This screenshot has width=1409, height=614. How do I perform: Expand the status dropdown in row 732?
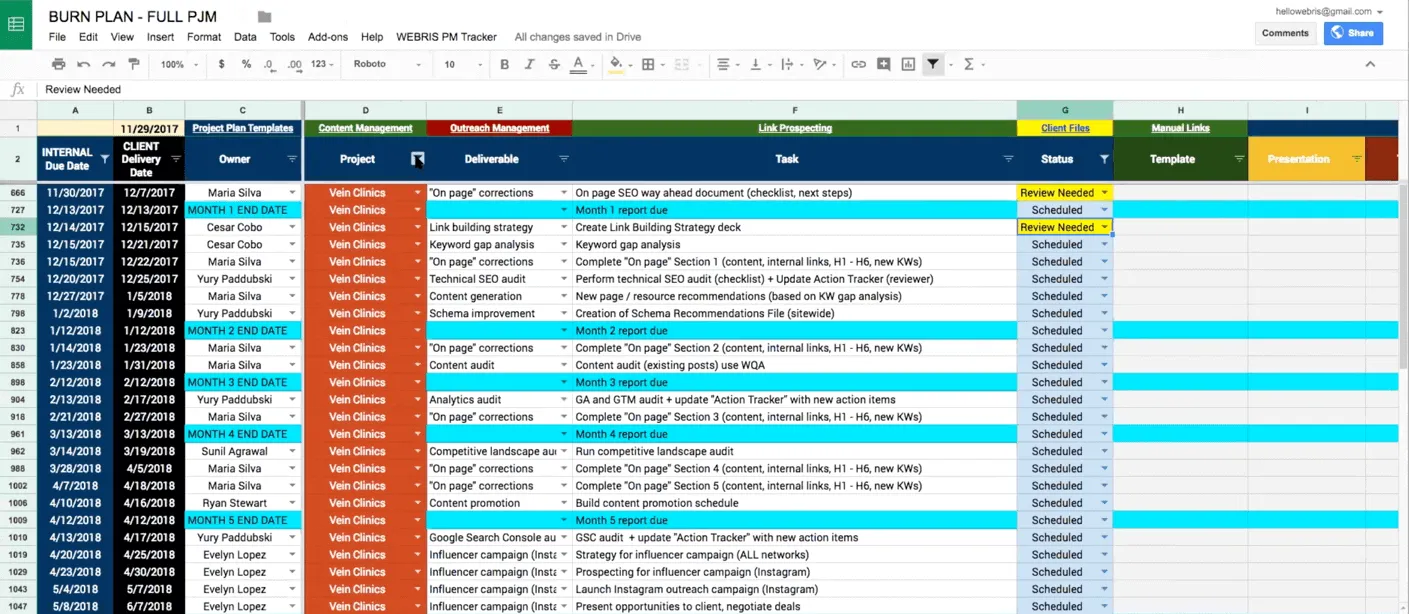(x=1104, y=227)
